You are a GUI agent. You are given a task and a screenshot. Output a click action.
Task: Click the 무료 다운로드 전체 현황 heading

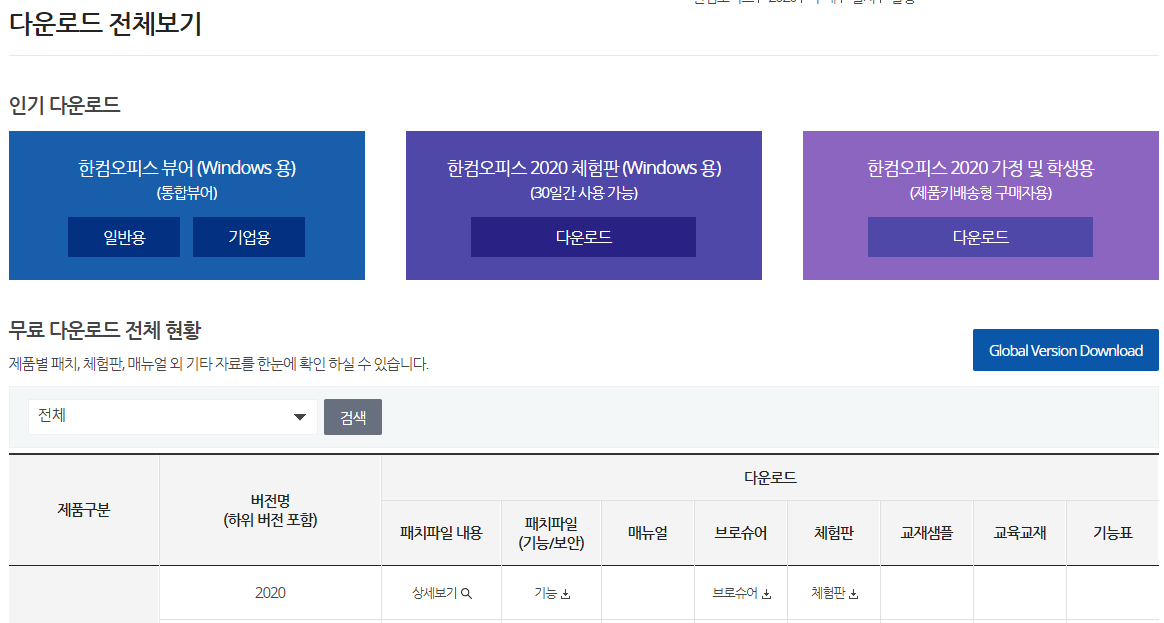[x=105, y=330]
